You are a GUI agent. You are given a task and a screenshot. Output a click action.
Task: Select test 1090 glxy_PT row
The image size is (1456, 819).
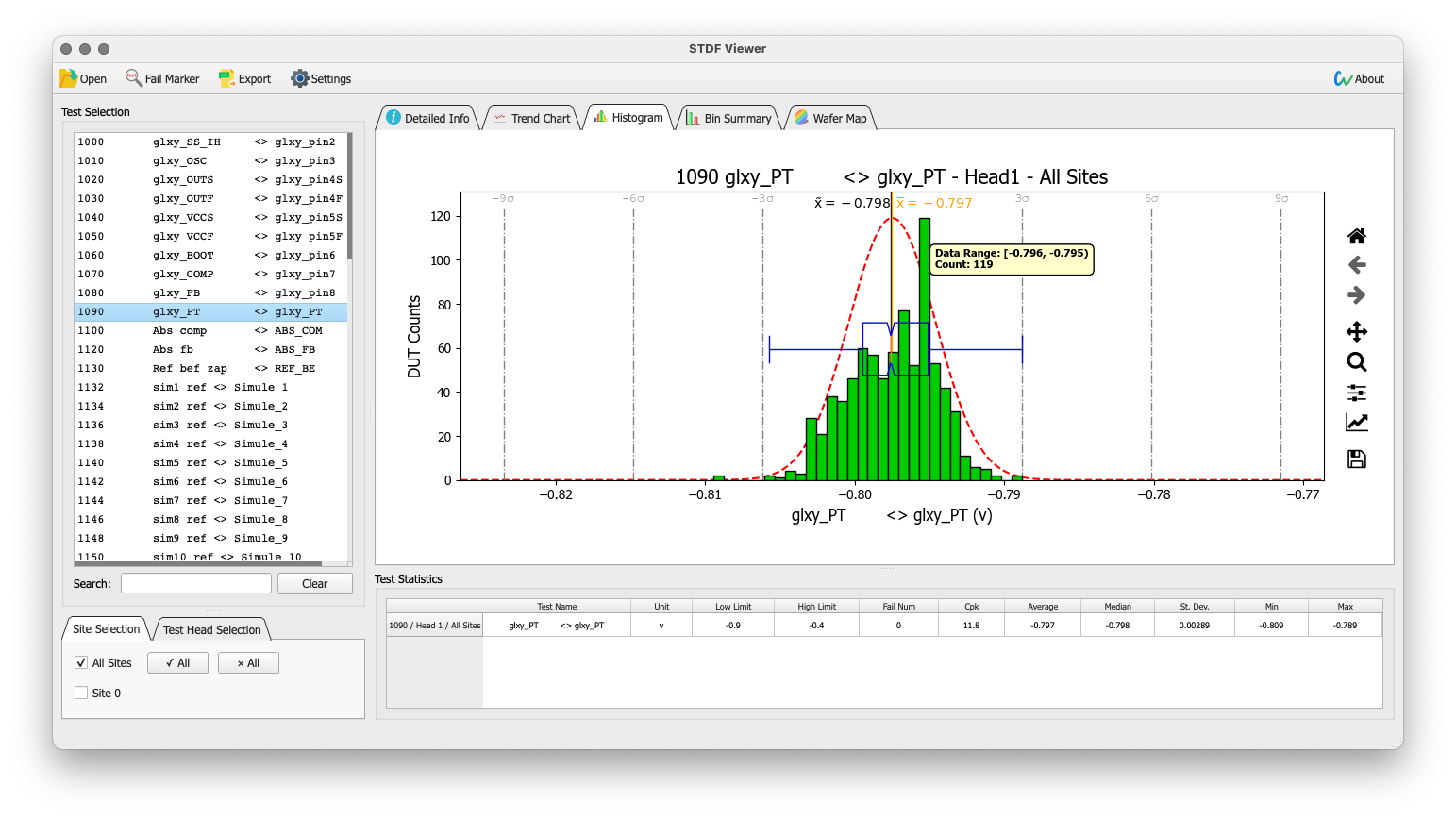point(210,312)
